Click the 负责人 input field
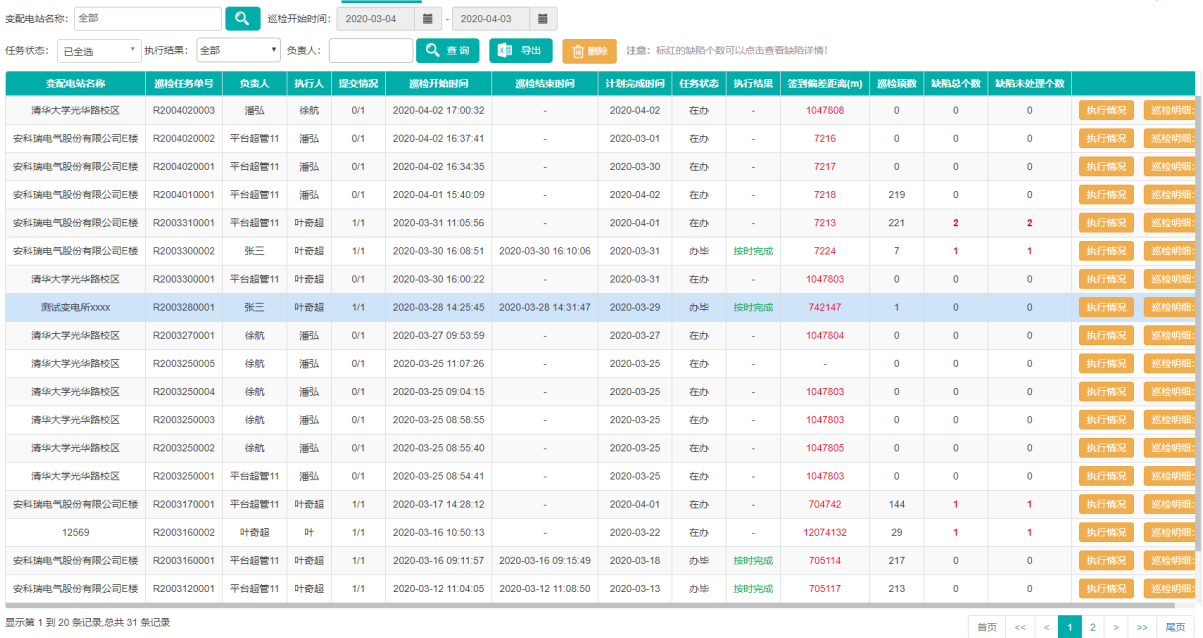The height and width of the screenshot is (638, 1203). tap(370, 50)
